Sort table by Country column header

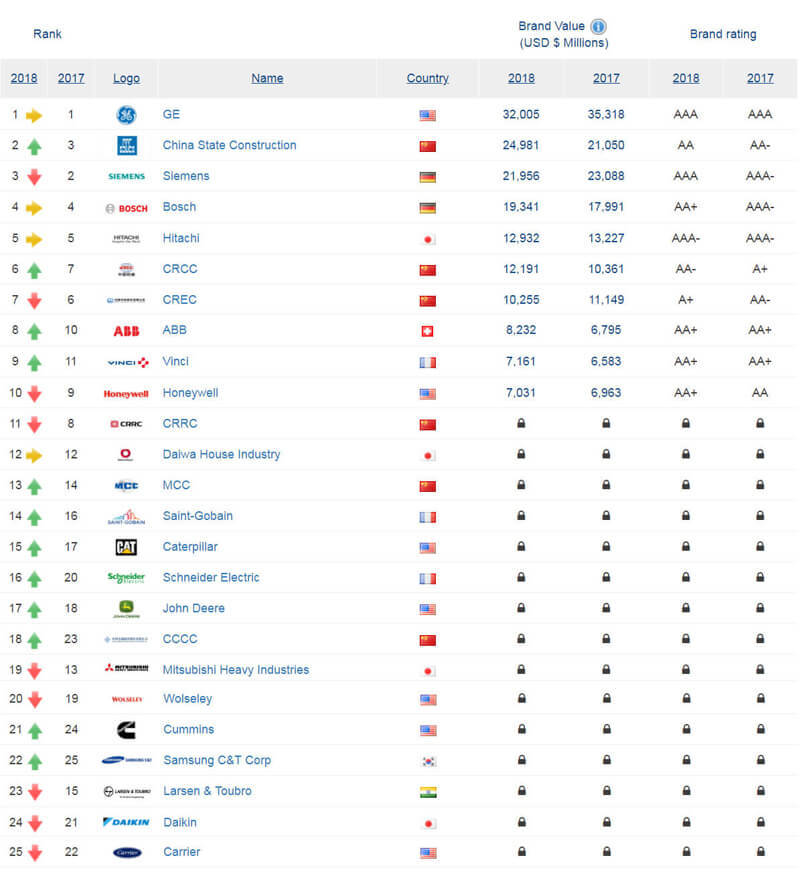click(428, 78)
